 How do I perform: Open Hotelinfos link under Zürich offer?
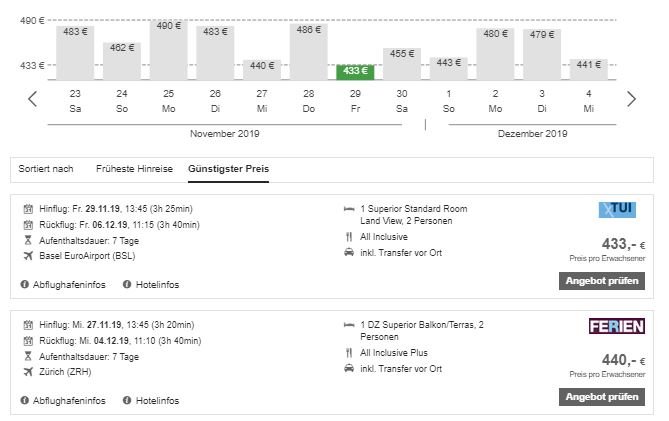click(157, 401)
